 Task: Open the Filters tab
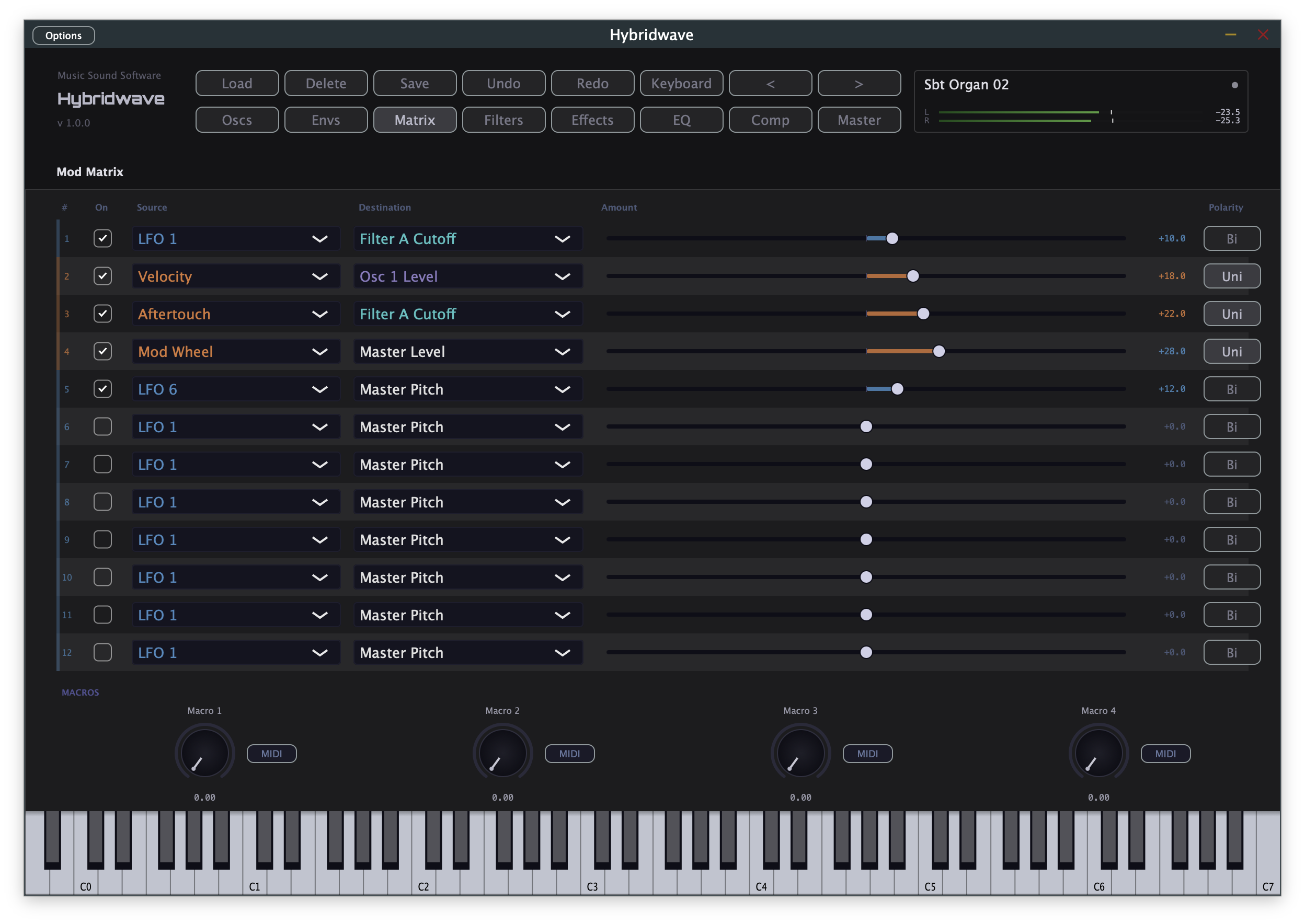503,120
